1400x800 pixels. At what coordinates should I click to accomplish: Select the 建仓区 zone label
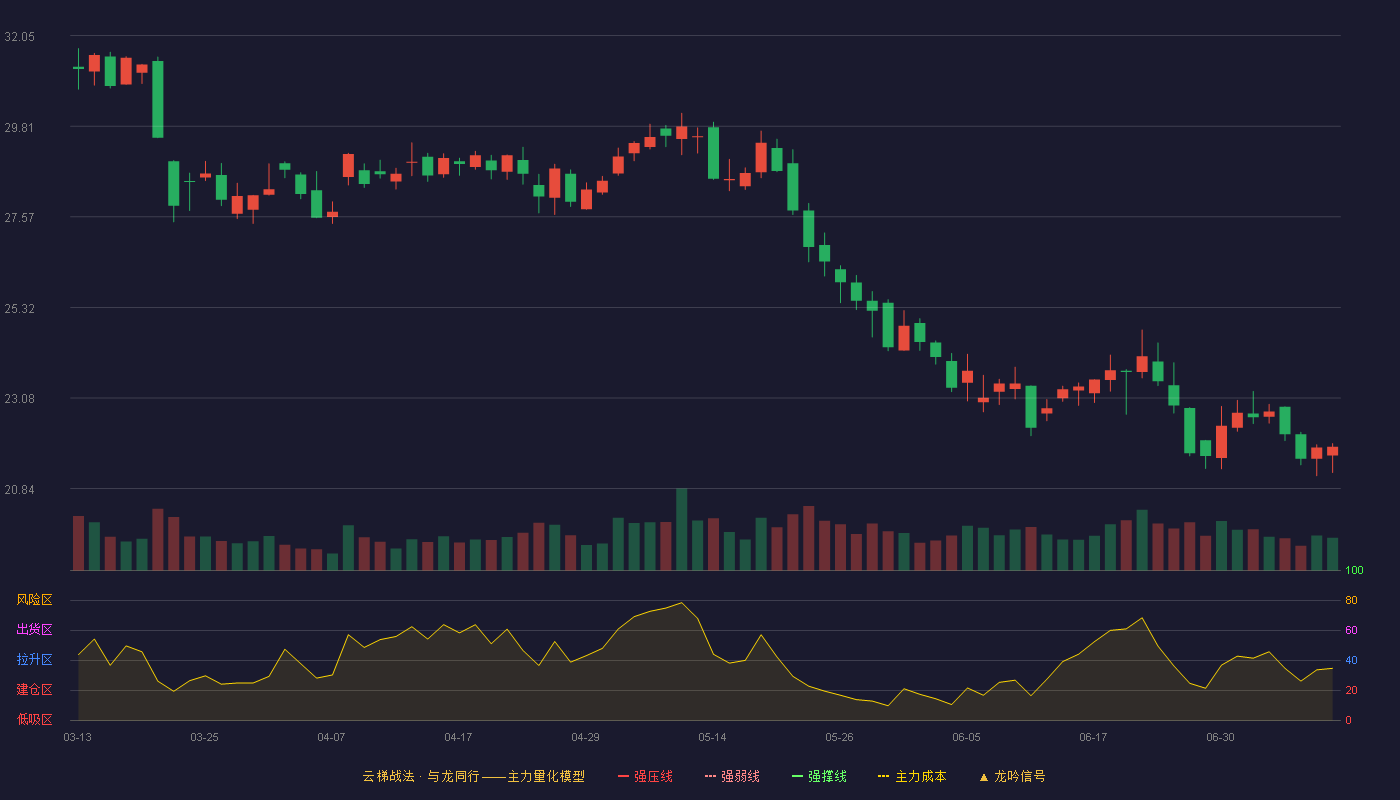tap(35, 690)
